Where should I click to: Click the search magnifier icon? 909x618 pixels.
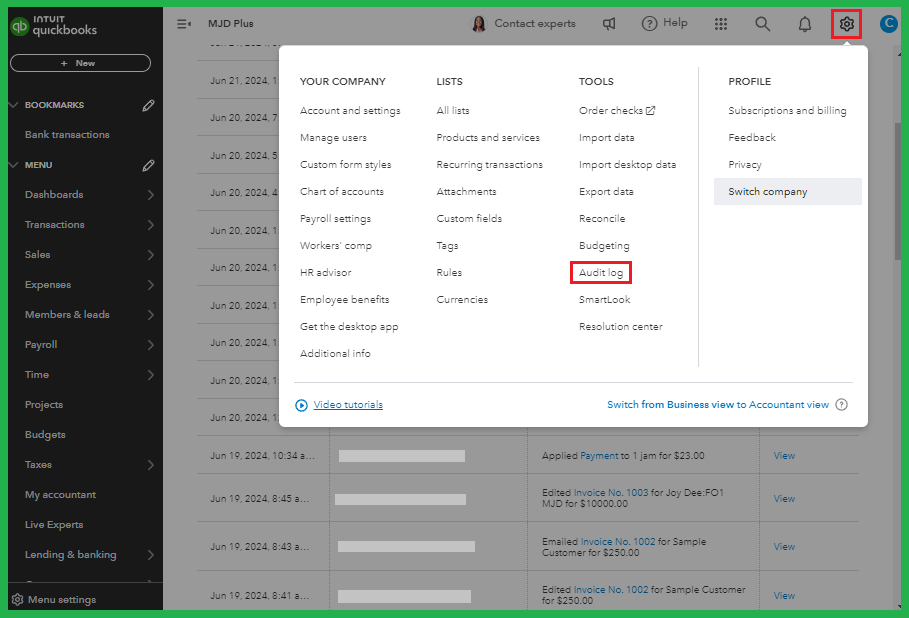tap(762, 24)
